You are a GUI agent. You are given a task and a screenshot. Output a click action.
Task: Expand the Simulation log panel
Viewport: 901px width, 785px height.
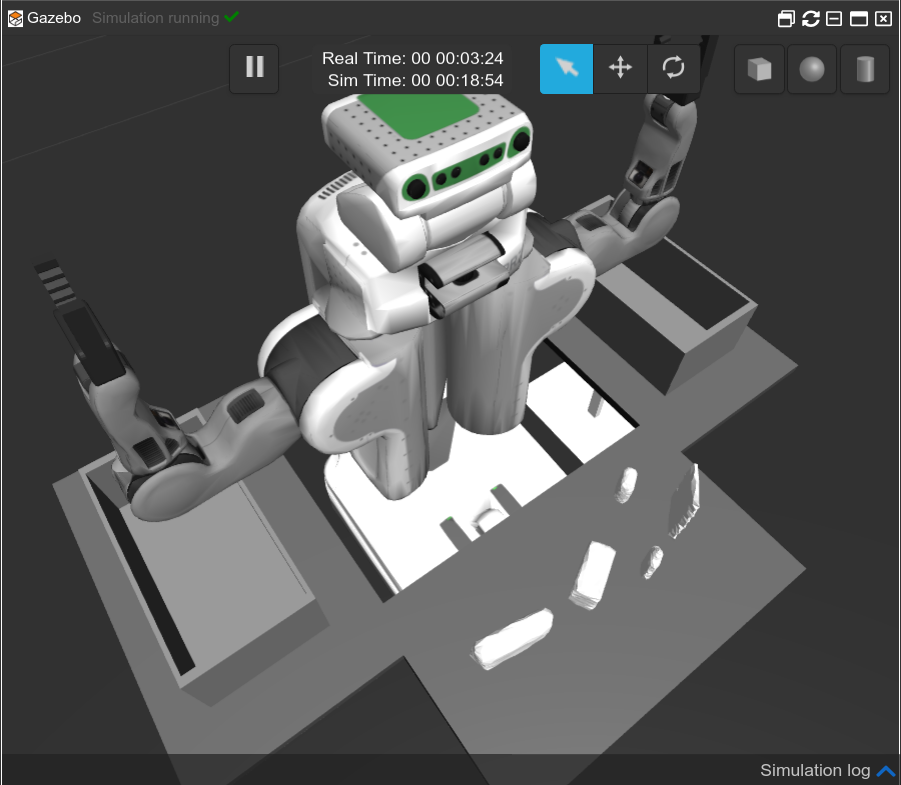click(x=885, y=771)
